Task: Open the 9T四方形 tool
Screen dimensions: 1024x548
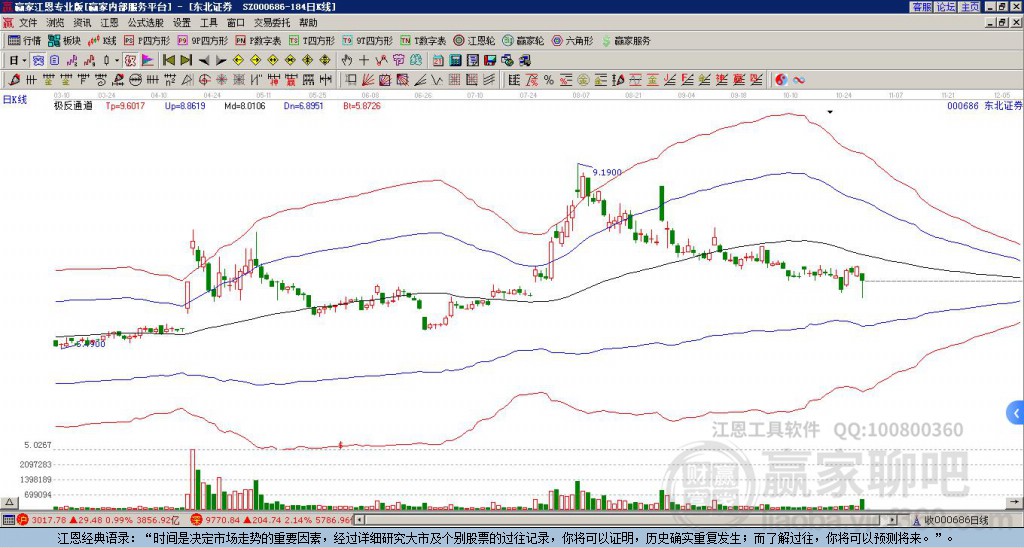Action: tap(367, 40)
